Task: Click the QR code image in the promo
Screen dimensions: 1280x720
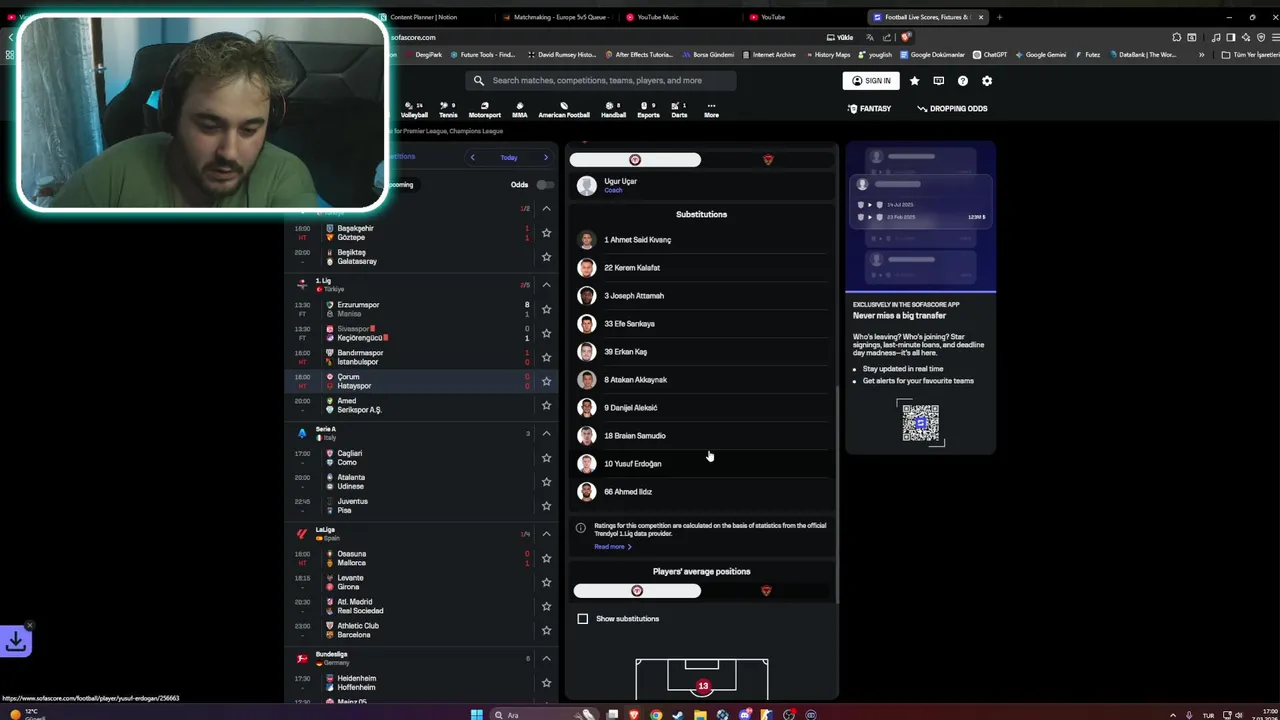Action: [x=920, y=423]
